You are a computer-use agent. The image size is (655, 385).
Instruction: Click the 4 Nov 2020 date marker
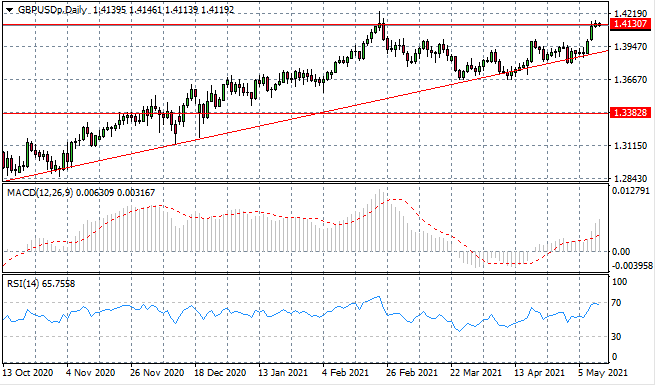pyautogui.click(x=90, y=372)
